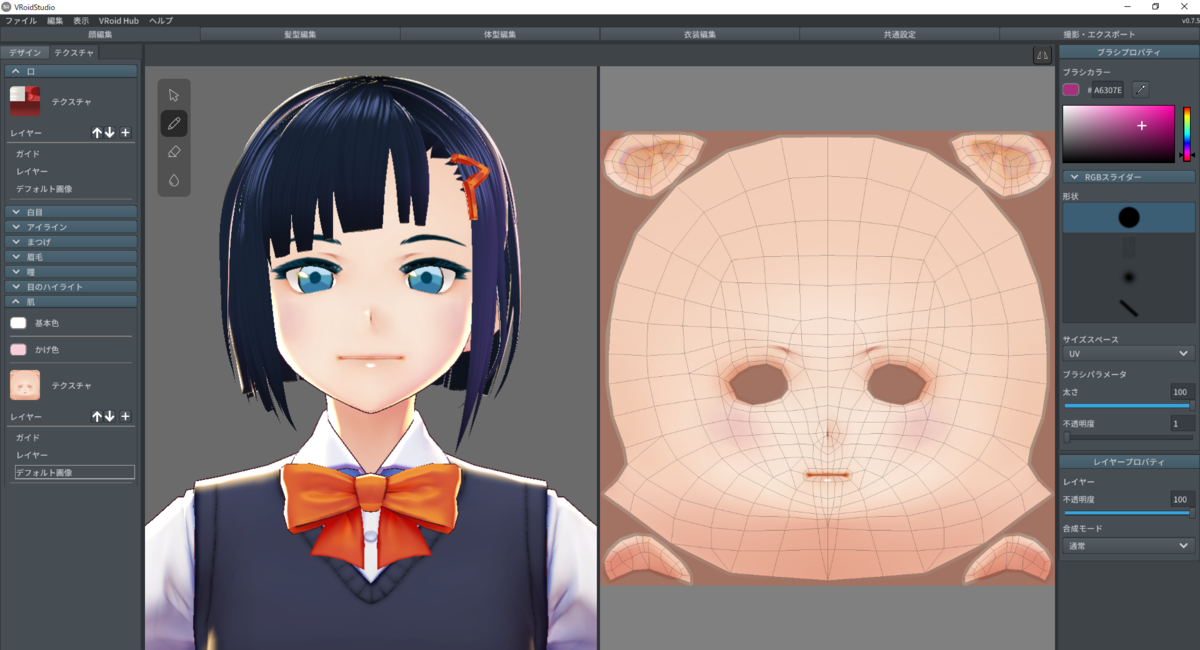
Task: Switch to the 撮影・エクスポート tab
Action: point(1100,34)
